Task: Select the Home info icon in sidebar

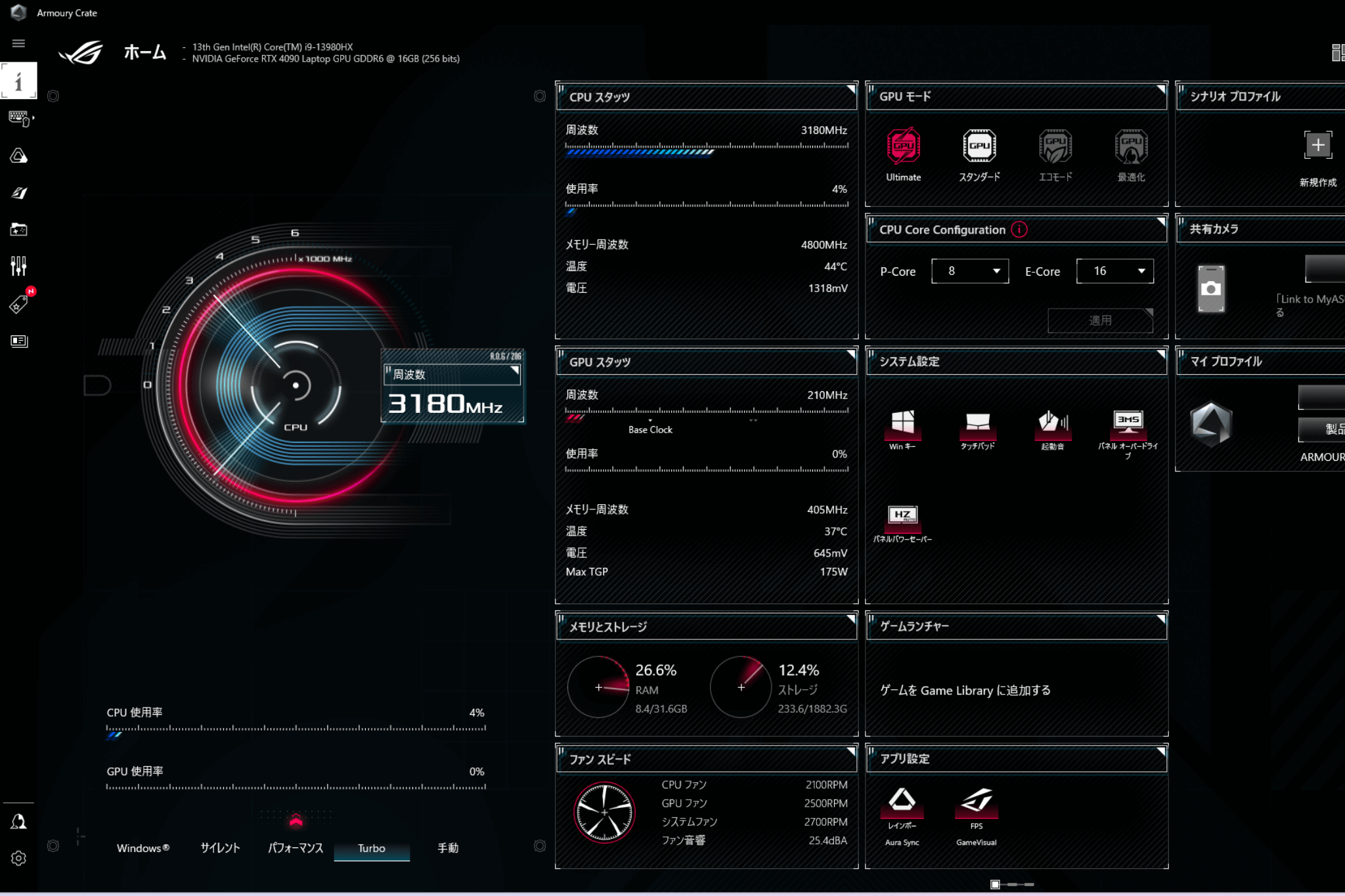Action: click(x=18, y=81)
